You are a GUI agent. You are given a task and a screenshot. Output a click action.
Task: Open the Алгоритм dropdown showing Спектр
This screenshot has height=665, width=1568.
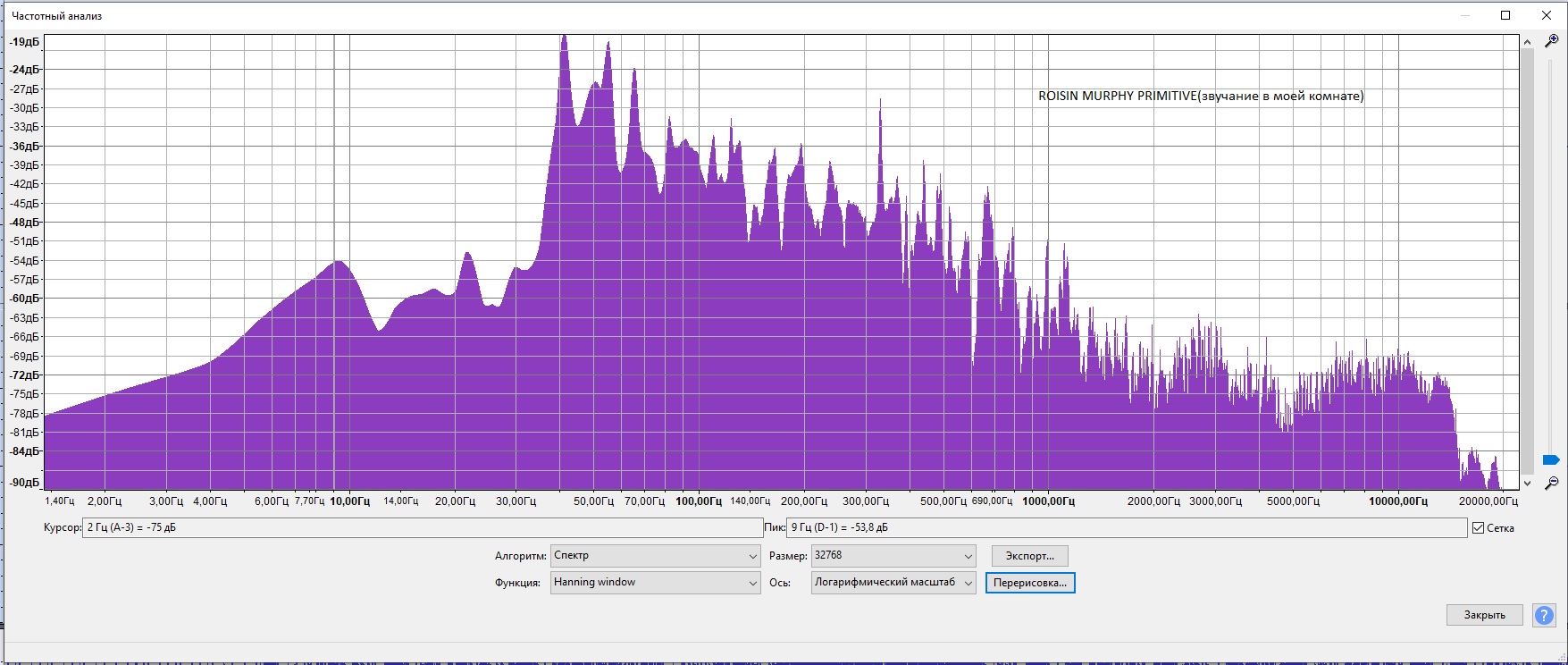(x=656, y=556)
